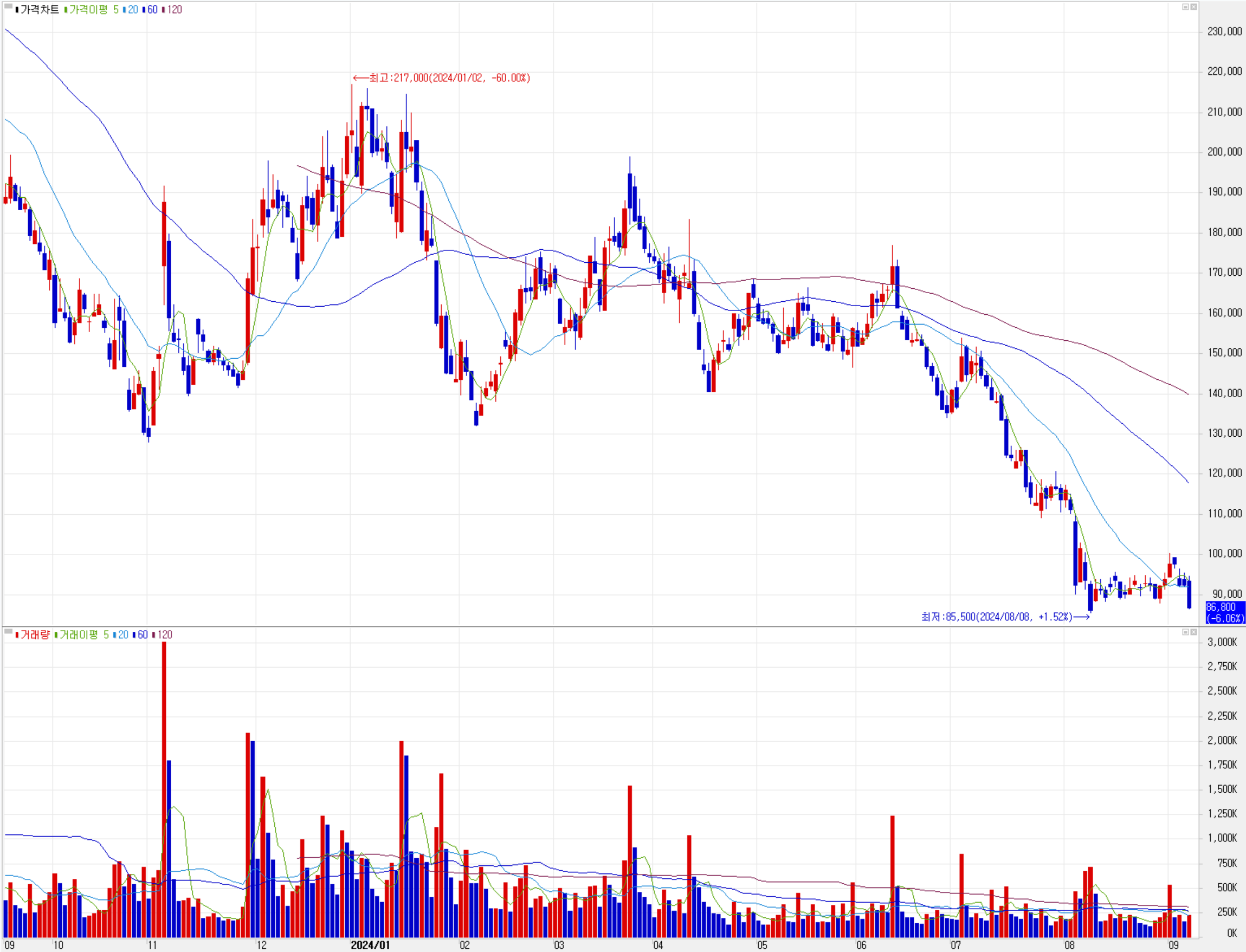
Task: Click gray handle icon beside 가격차트 legend
Action: click(x=8, y=8)
